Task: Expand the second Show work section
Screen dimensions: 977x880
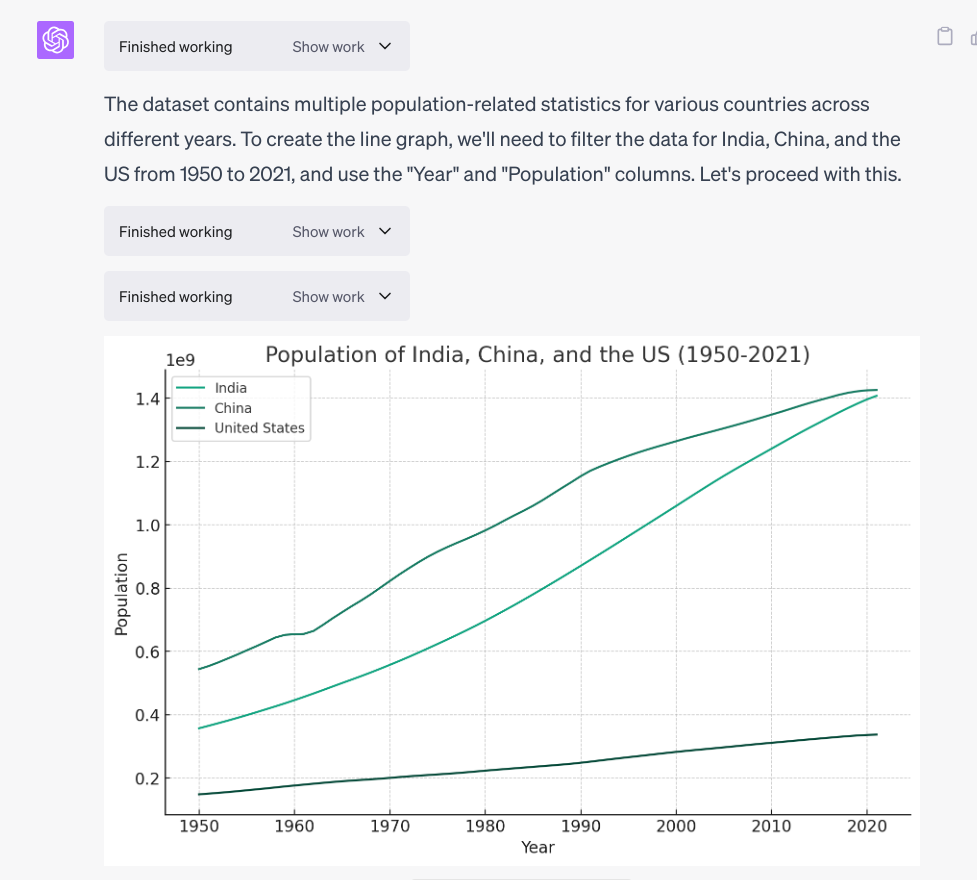Action: pyautogui.click(x=328, y=231)
